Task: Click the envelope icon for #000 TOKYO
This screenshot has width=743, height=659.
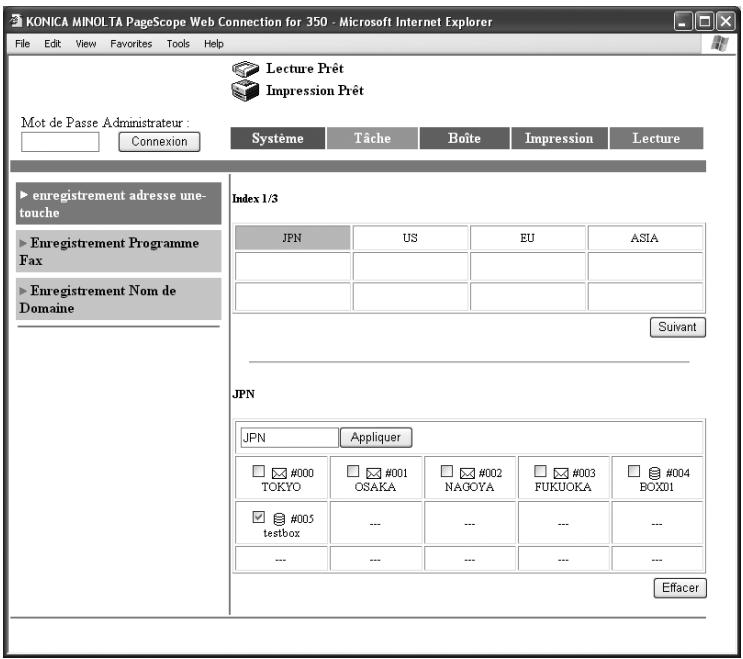Action: point(279,473)
